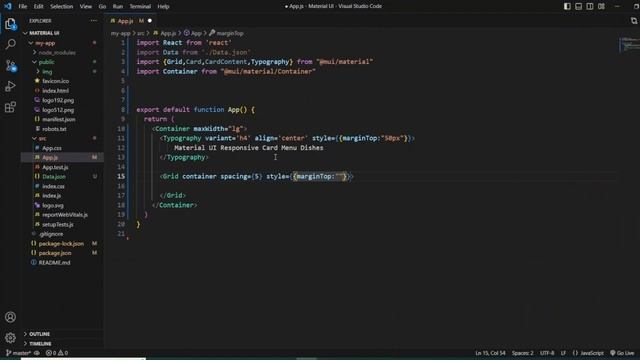Click the Ln 15, Col 54 indicator
The height and width of the screenshot is (360, 640).
[x=490, y=353]
